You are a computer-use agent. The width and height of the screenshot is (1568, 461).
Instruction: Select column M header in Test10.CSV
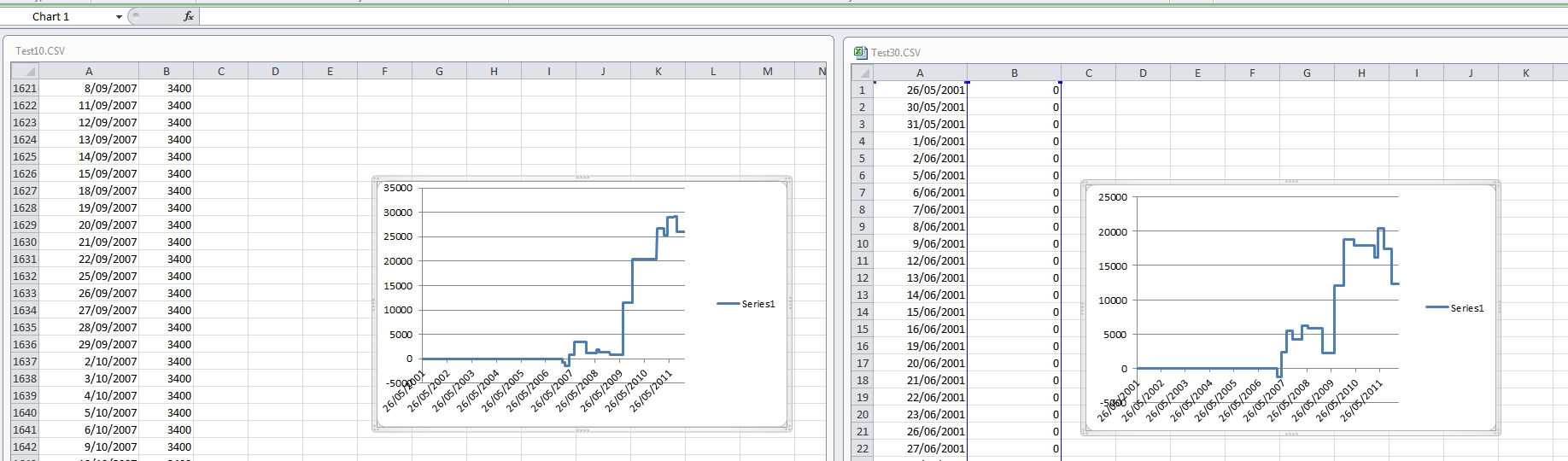[x=768, y=71]
